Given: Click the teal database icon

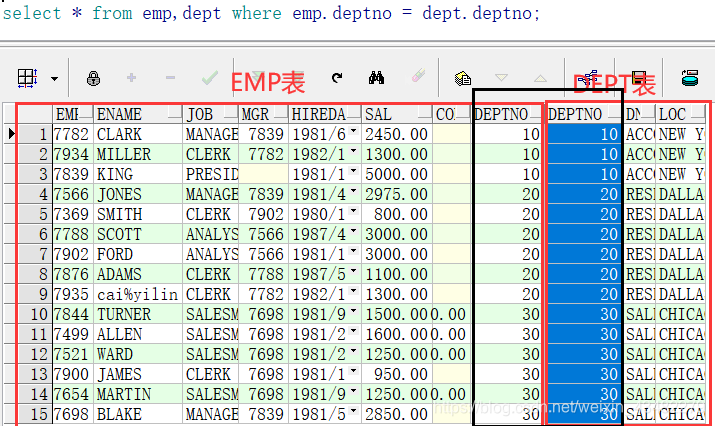Looking at the screenshot, I should pyautogui.click(x=690, y=78).
